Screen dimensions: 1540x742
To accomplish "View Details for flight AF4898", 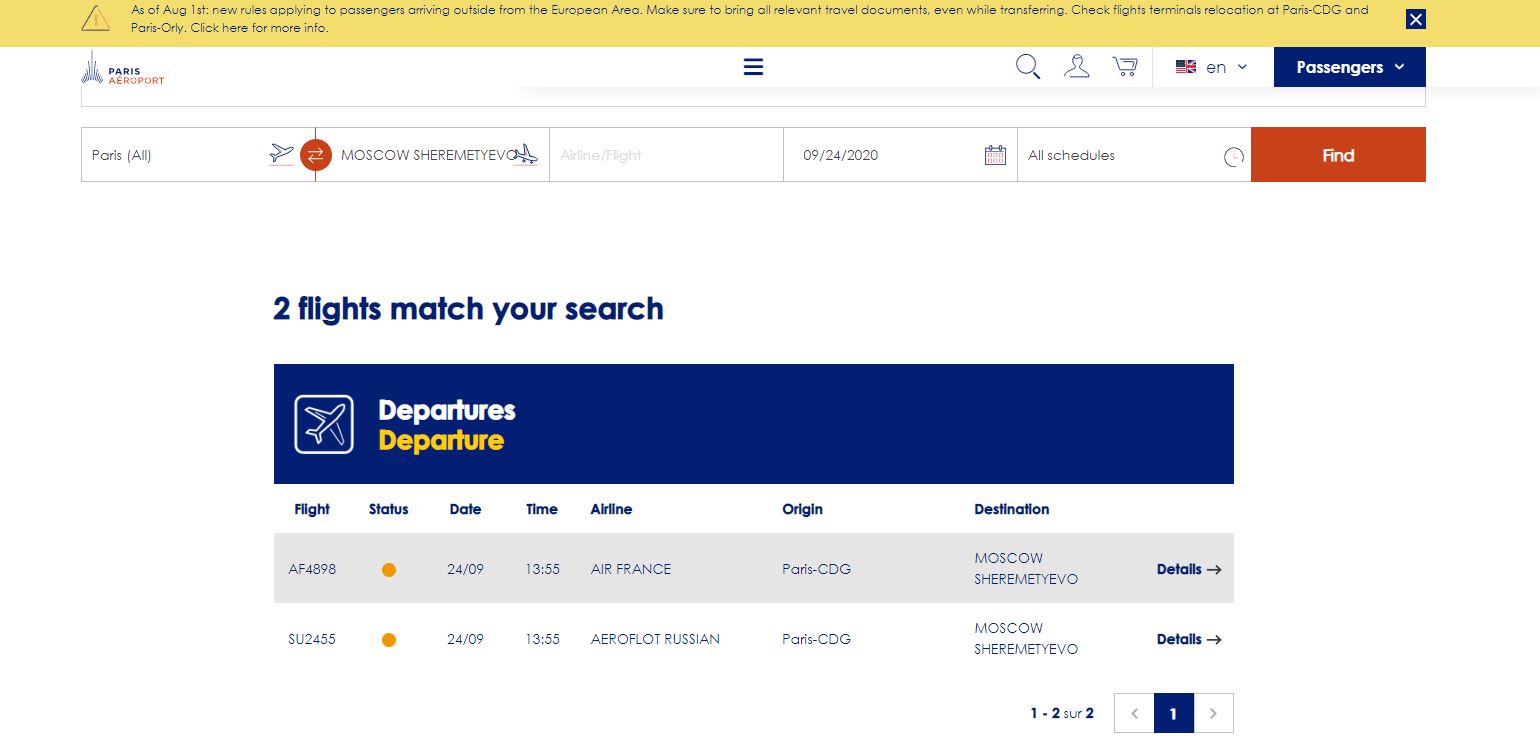I will tap(1188, 569).
